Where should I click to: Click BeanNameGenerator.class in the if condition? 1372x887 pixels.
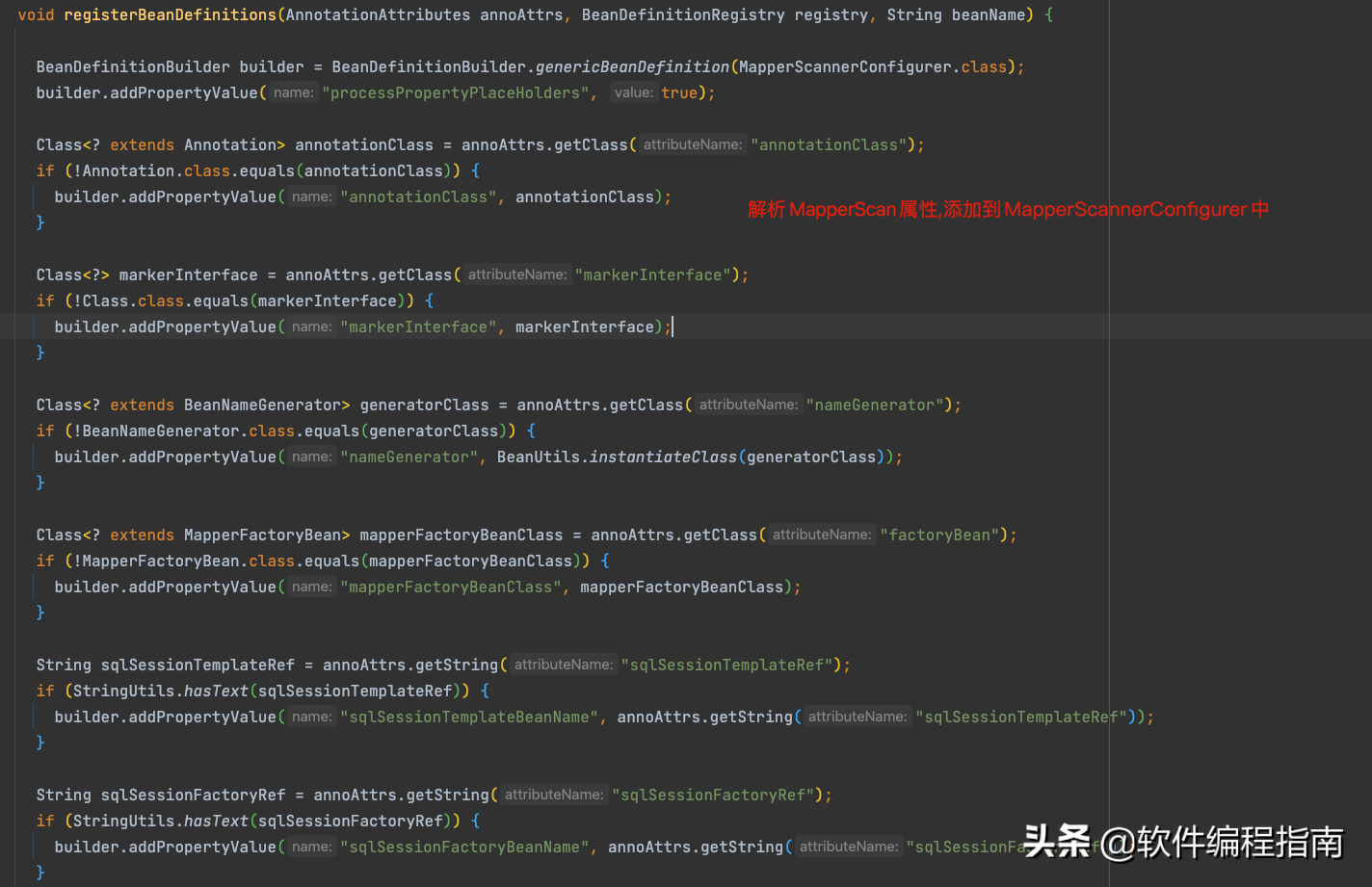click(x=189, y=430)
